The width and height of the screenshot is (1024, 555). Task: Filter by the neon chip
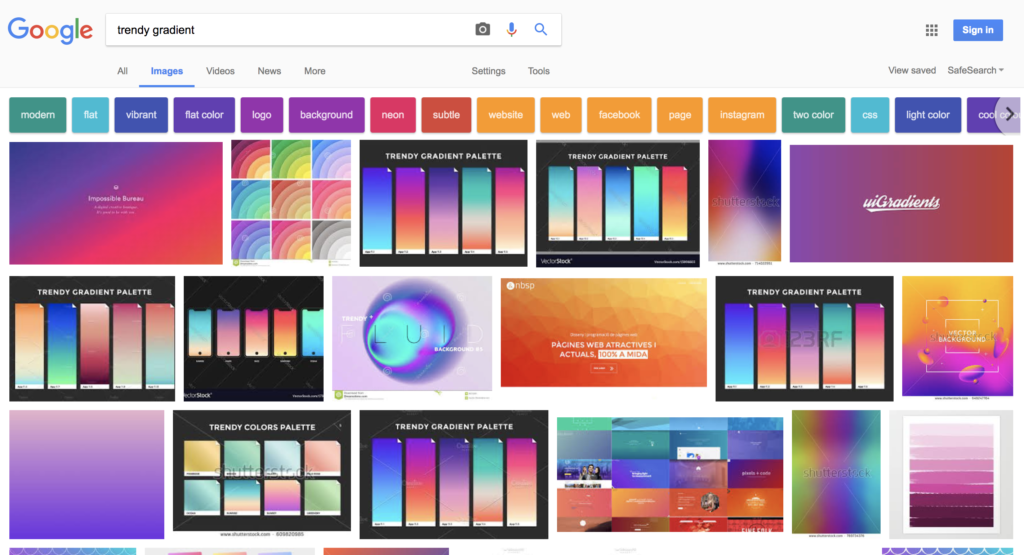click(x=392, y=115)
